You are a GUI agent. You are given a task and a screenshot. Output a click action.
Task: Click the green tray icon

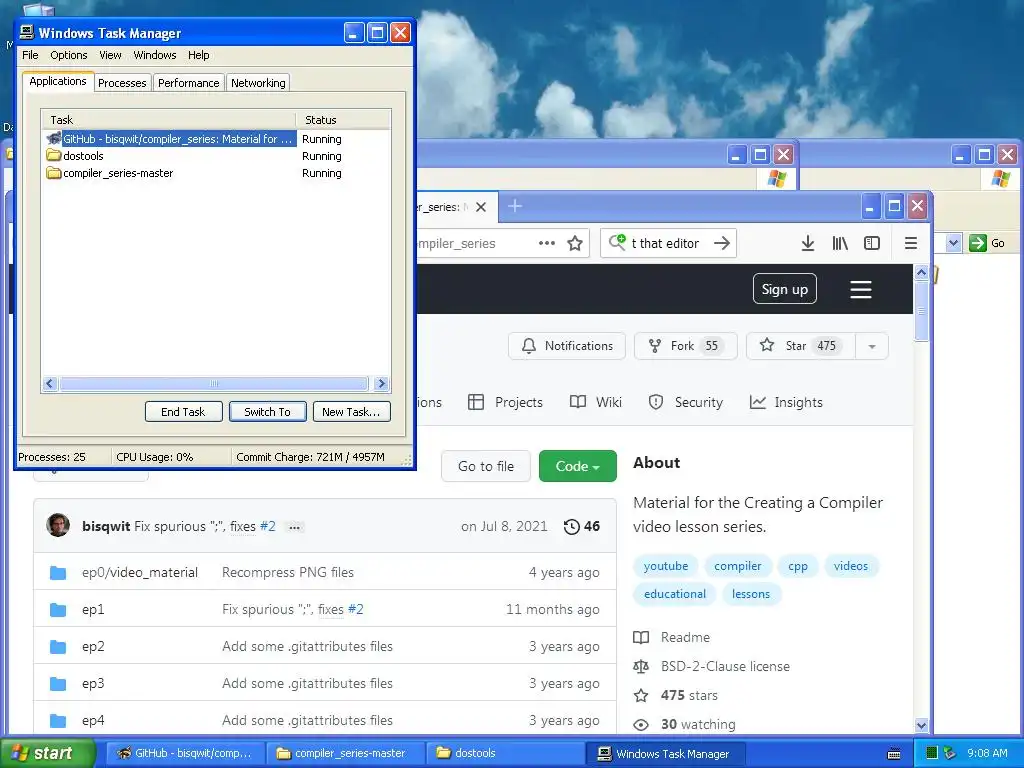pos(932,753)
